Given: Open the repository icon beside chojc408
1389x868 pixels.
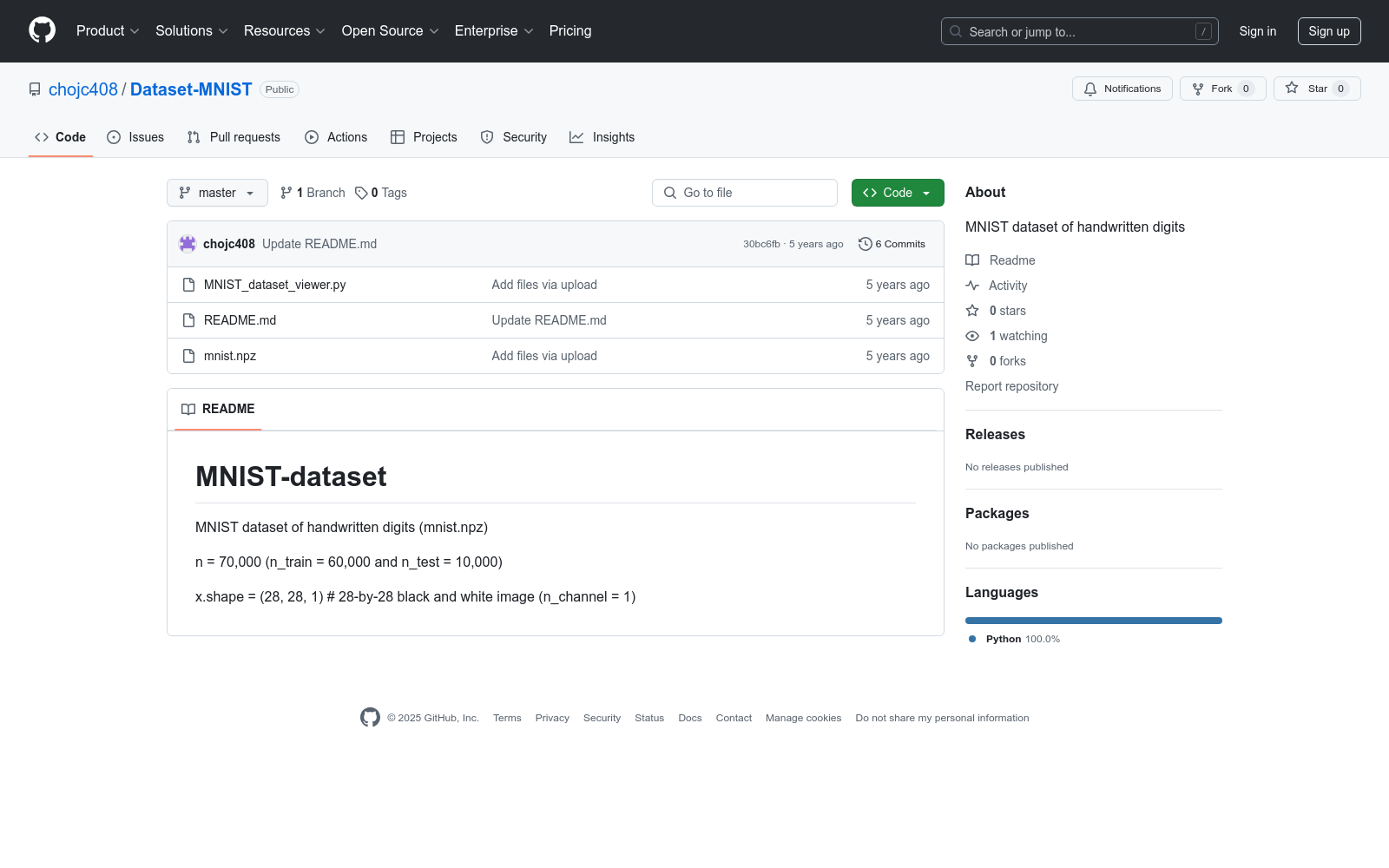Looking at the screenshot, I should (35, 89).
